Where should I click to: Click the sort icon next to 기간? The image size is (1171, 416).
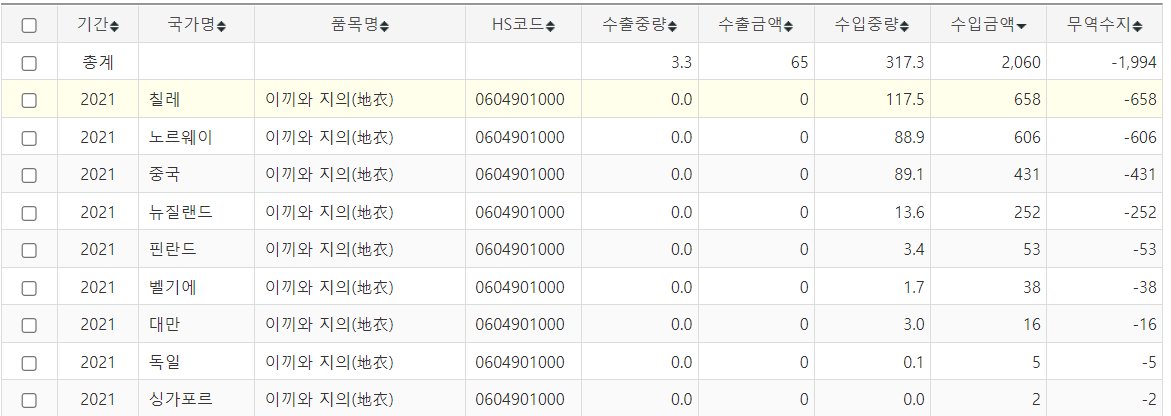tap(114, 25)
